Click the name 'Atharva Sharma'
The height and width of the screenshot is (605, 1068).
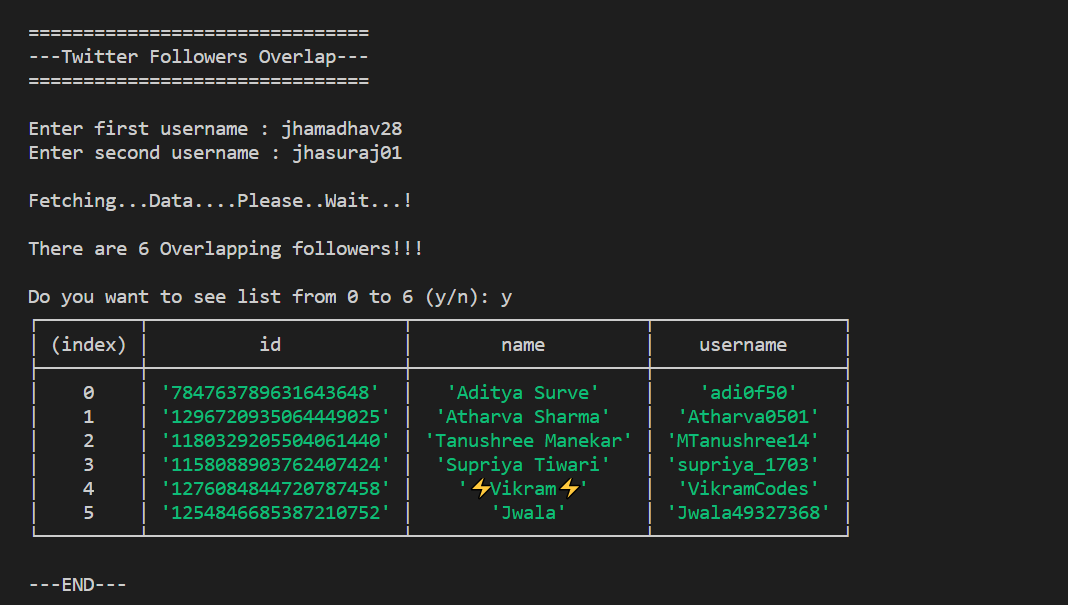[522, 416]
